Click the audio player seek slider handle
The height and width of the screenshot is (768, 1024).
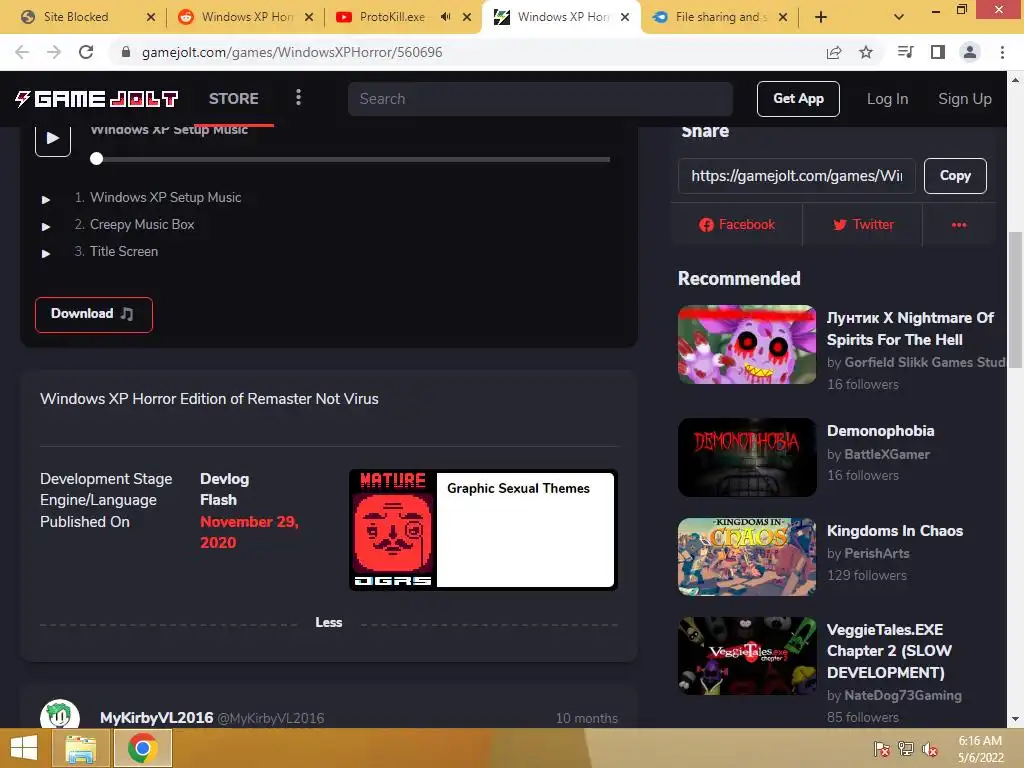pos(97,159)
